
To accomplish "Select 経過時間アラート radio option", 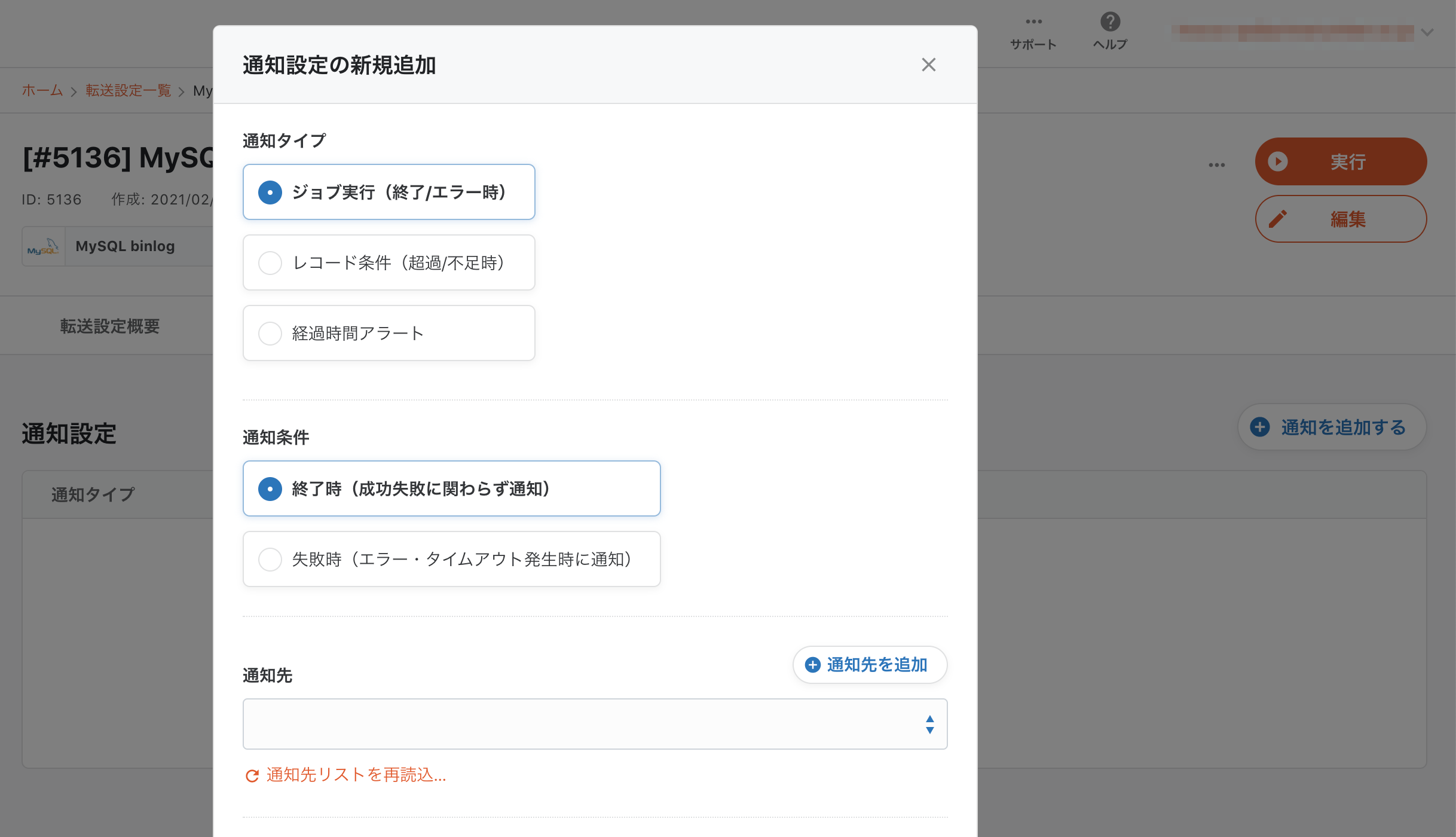I will click(389, 333).
